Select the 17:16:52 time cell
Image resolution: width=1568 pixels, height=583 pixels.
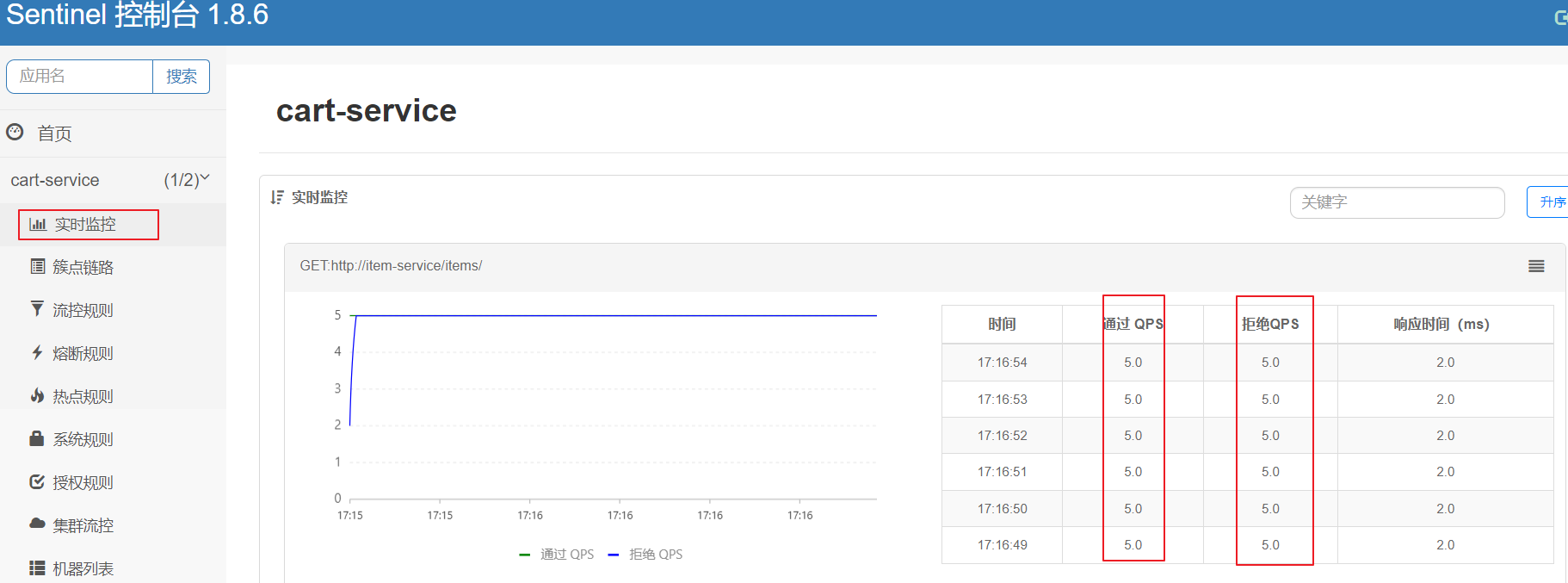(x=1002, y=436)
